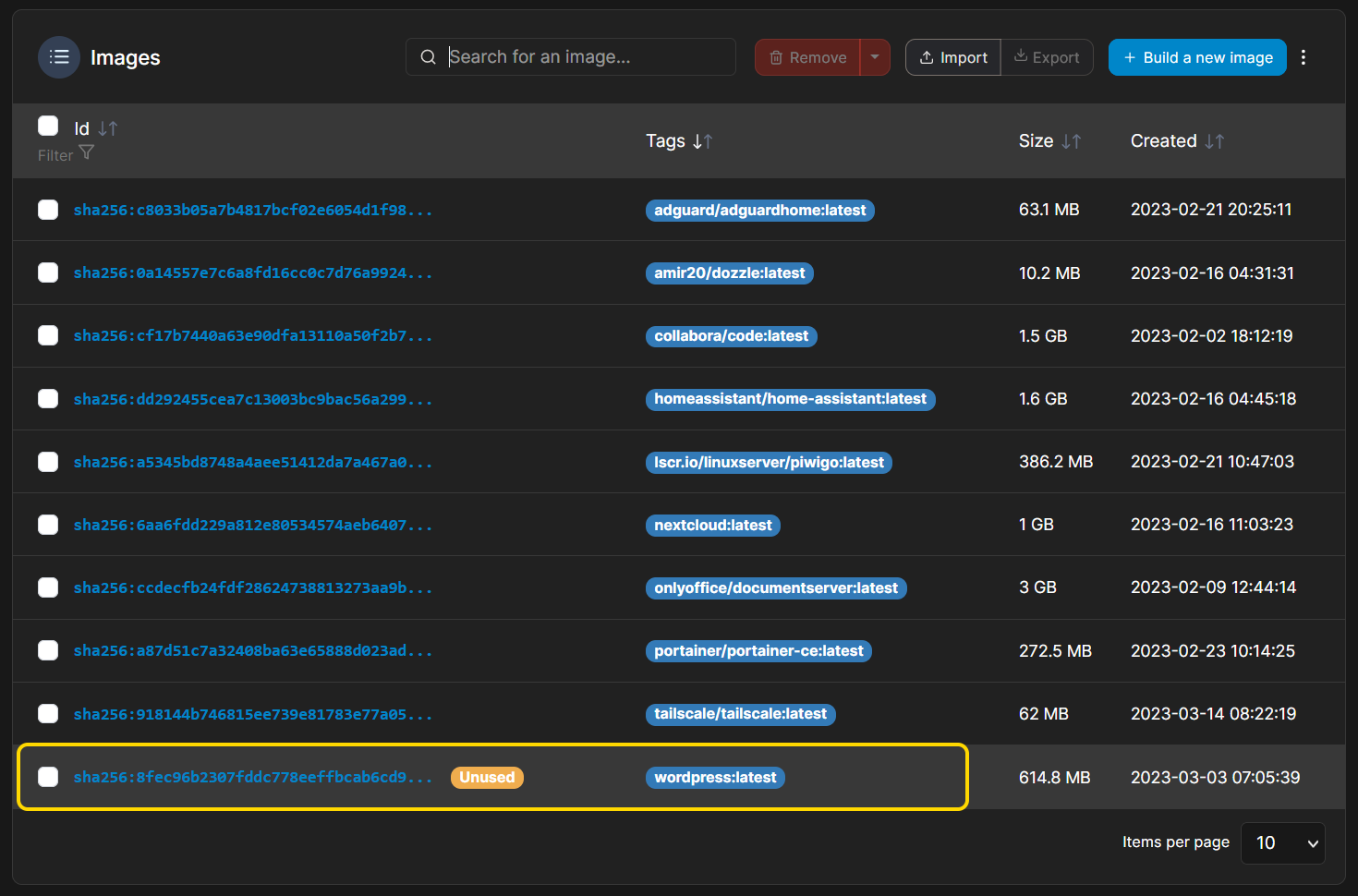Tick the select-all images checkbox
The height and width of the screenshot is (896, 1358).
click(x=48, y=126)
